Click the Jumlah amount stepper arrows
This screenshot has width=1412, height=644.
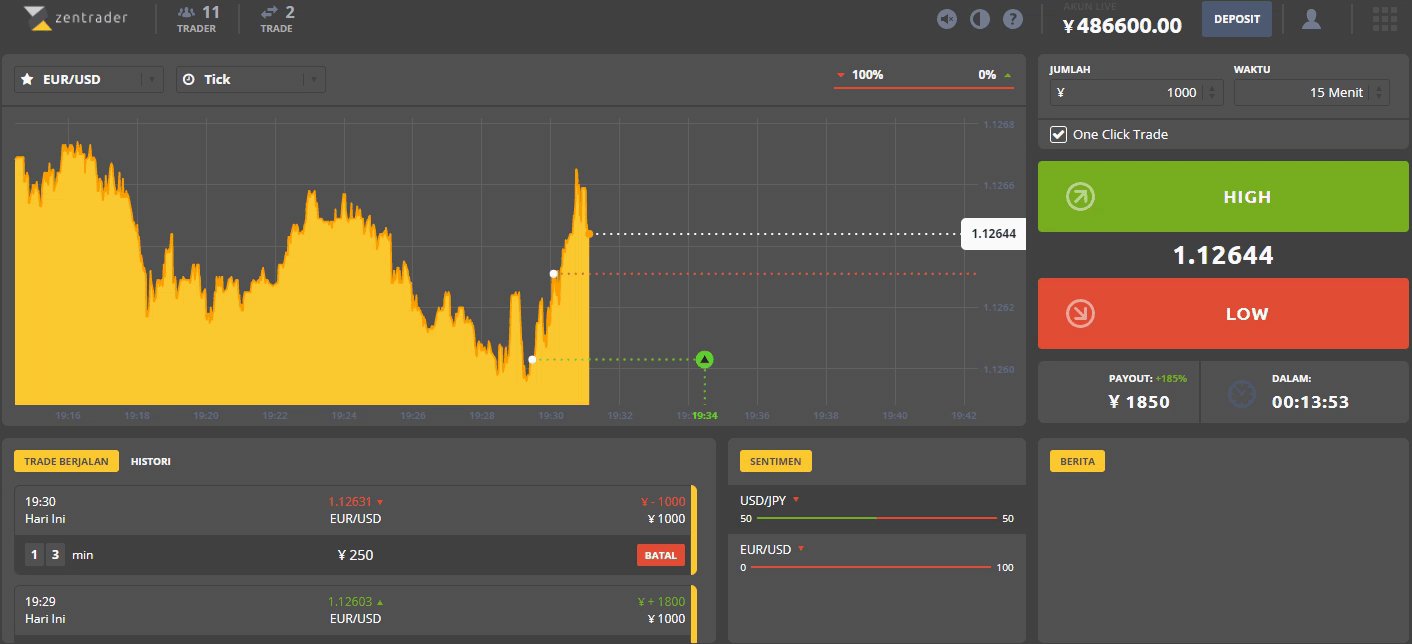coord(1212,92)
